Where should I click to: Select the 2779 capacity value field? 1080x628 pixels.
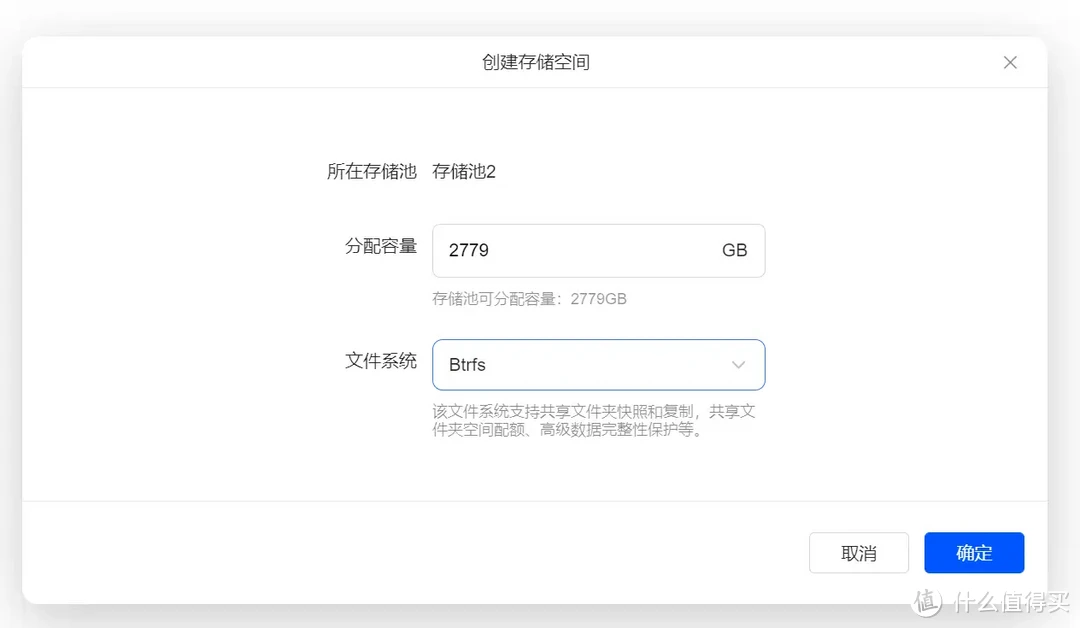(x=468, y=250)
